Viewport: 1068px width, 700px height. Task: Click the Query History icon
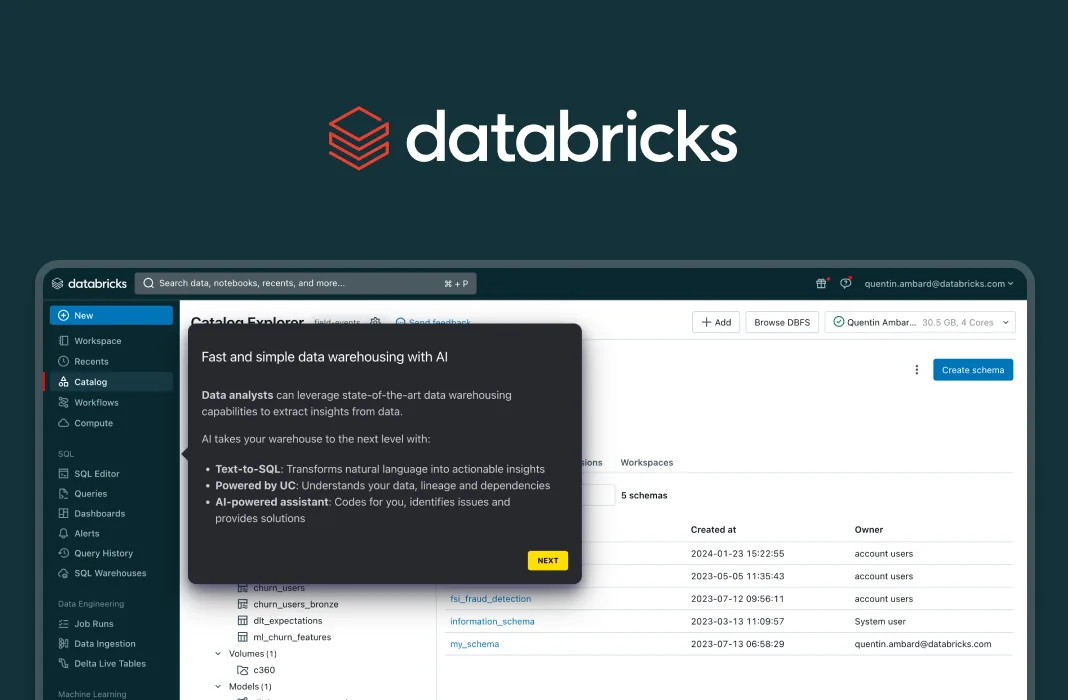click(x=63, y=553)
